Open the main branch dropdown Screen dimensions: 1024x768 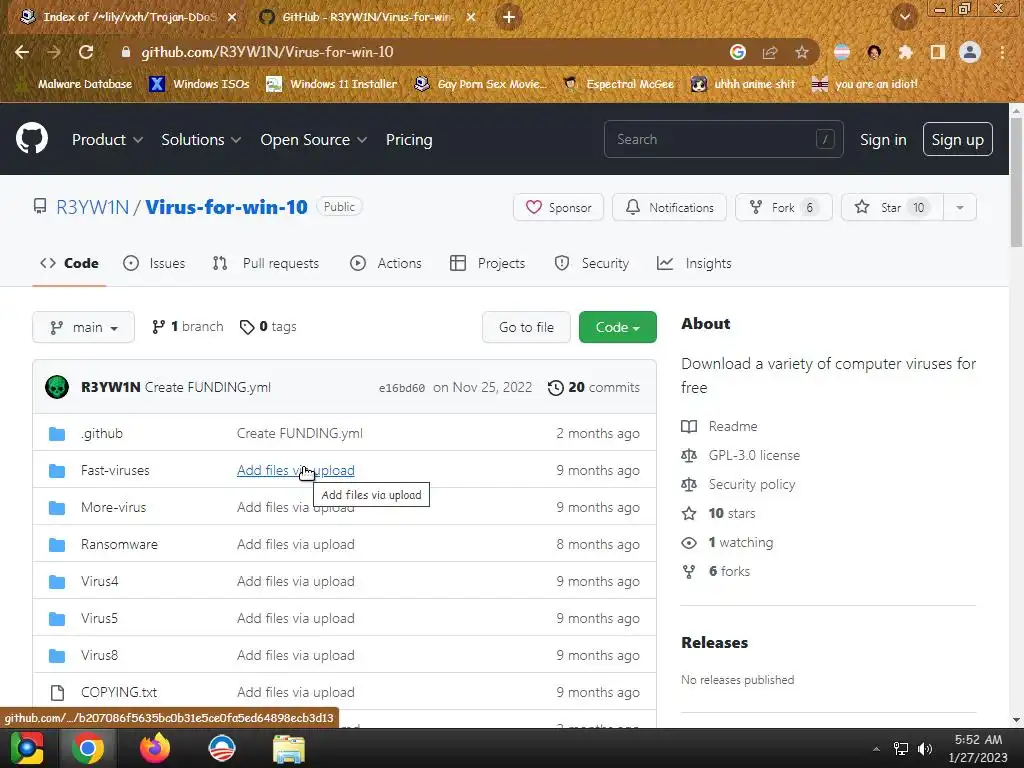click(84, 327)
